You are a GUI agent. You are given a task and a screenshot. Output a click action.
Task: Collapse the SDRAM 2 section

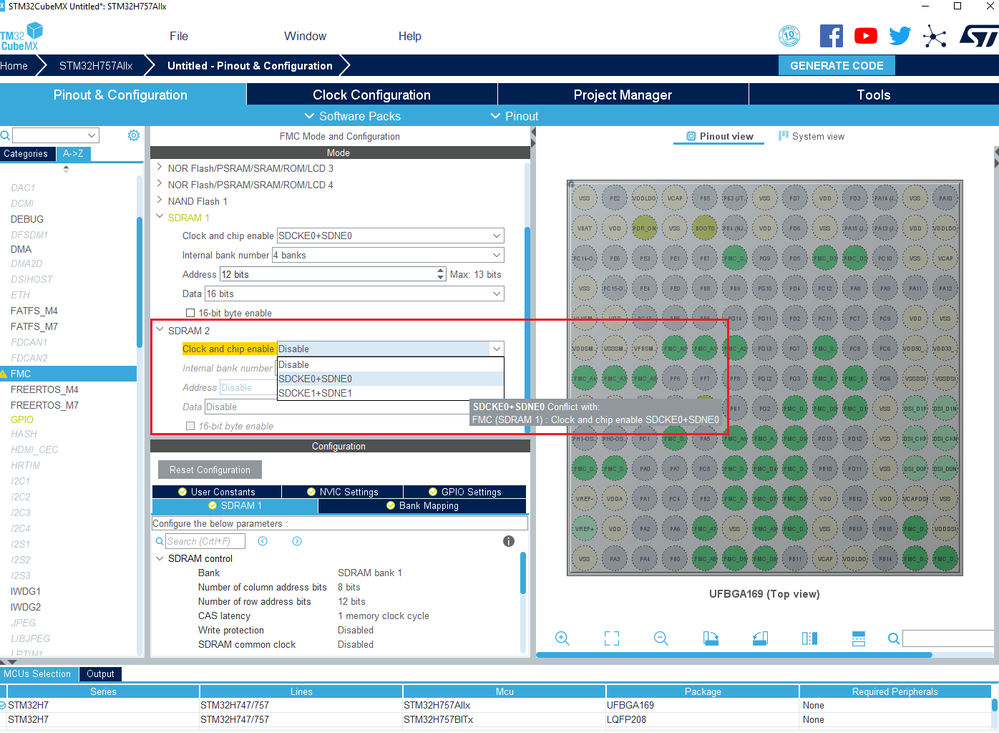159,330
